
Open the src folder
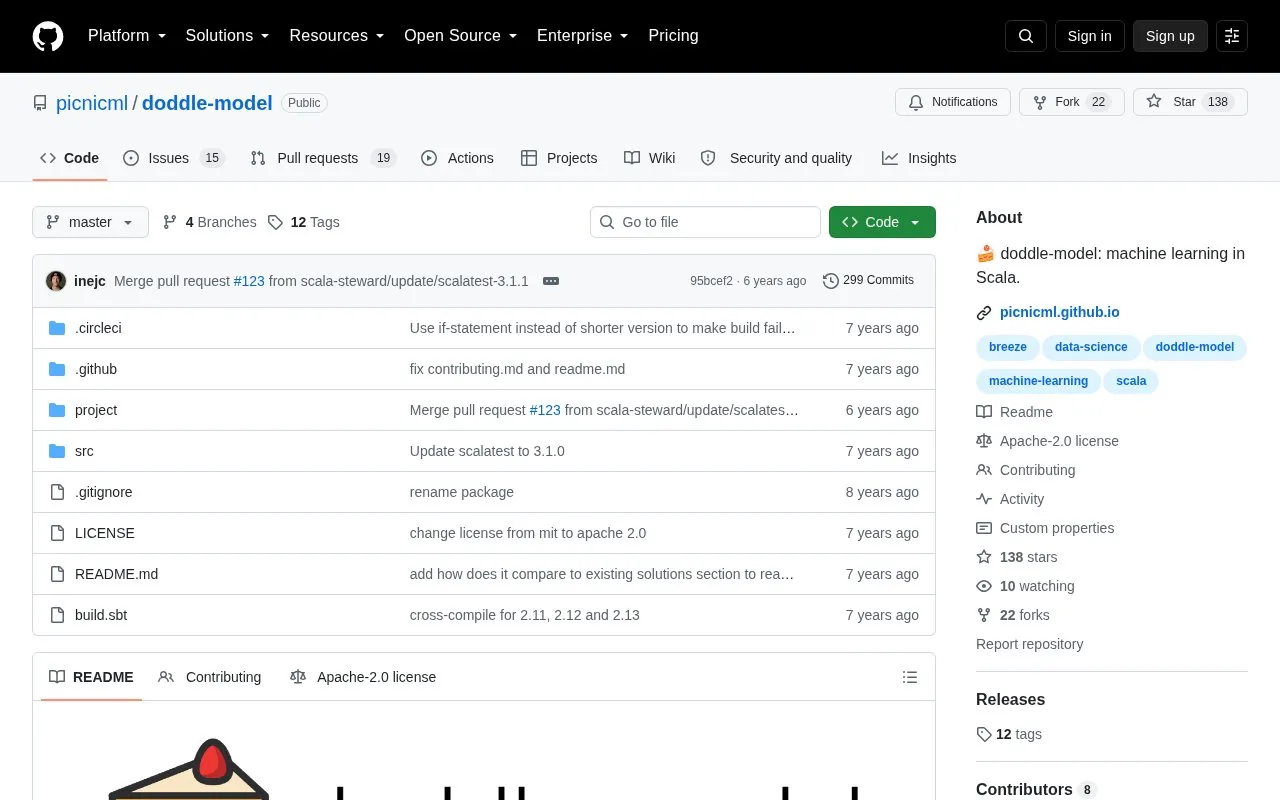pos(84,451)
